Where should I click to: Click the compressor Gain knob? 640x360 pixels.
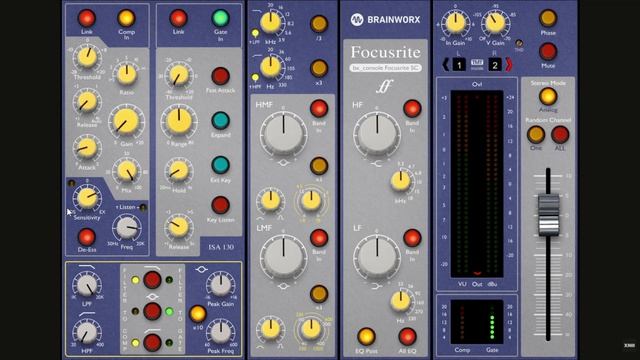click(x=126, y=122)
